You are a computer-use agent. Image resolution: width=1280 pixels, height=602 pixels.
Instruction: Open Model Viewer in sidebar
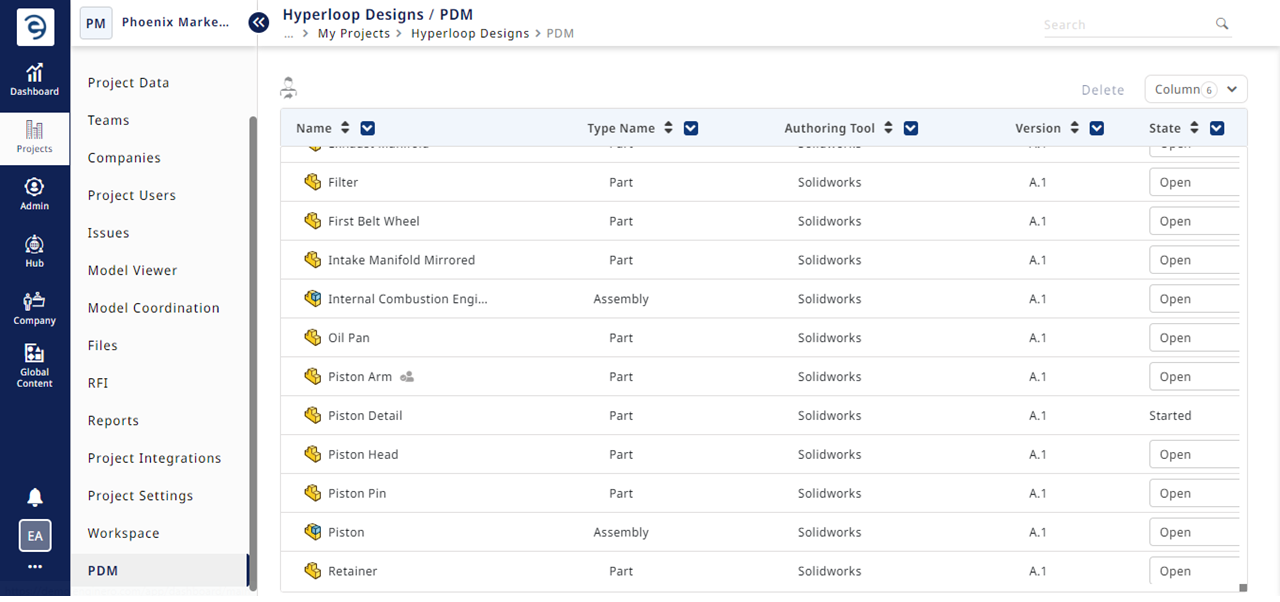click(x=132, y=270)
